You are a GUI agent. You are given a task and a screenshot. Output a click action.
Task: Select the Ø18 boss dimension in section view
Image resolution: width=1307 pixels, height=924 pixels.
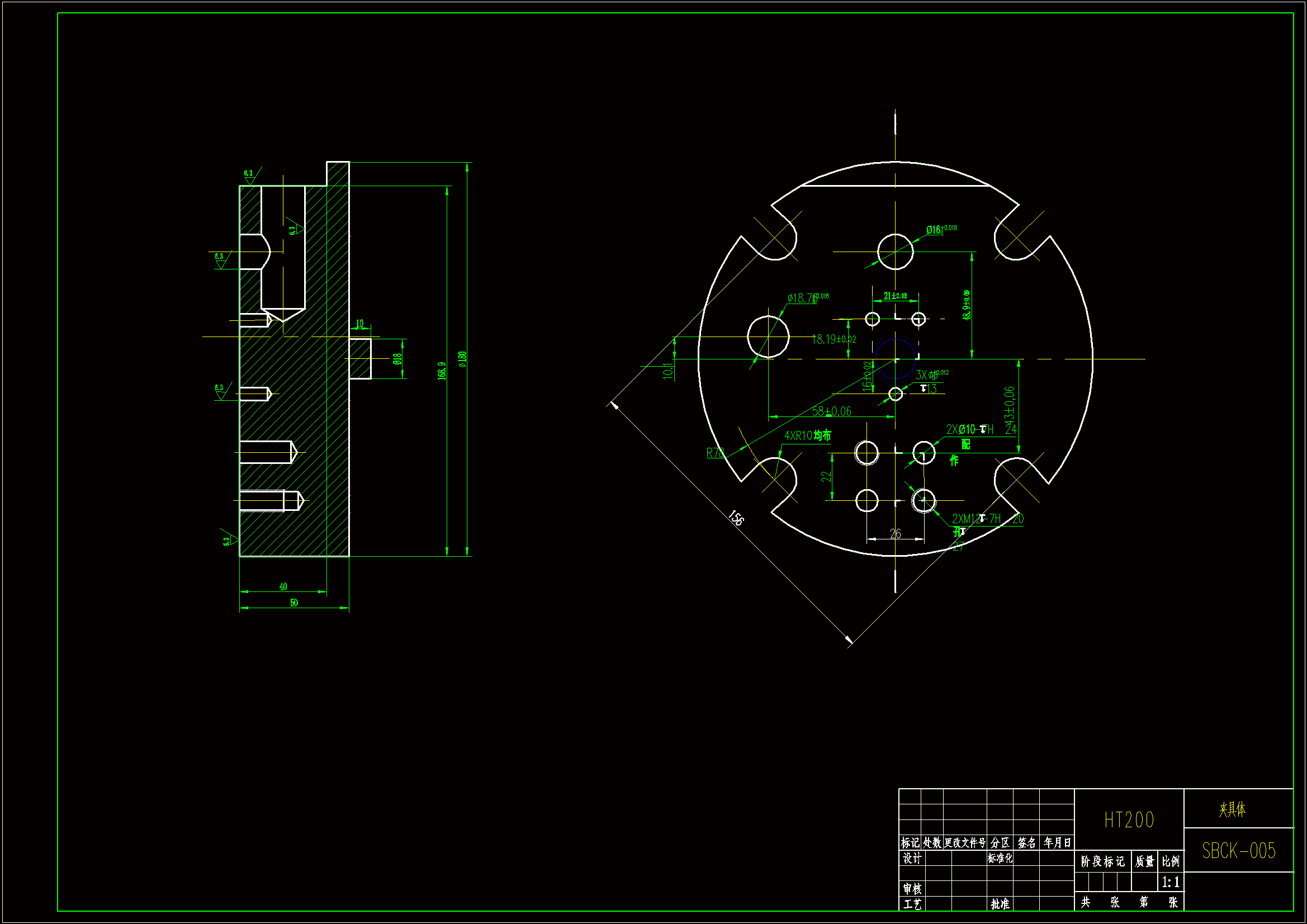(397, 359)
